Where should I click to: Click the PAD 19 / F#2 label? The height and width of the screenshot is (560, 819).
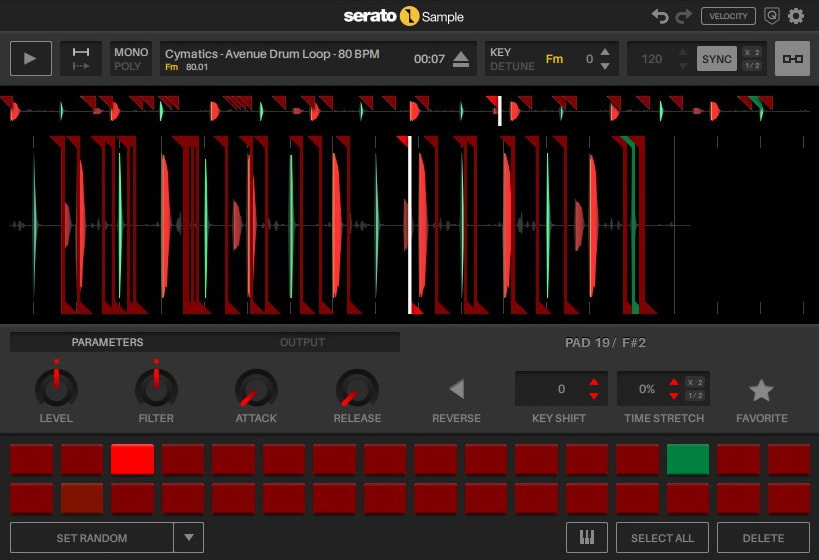tap(605, 343)
